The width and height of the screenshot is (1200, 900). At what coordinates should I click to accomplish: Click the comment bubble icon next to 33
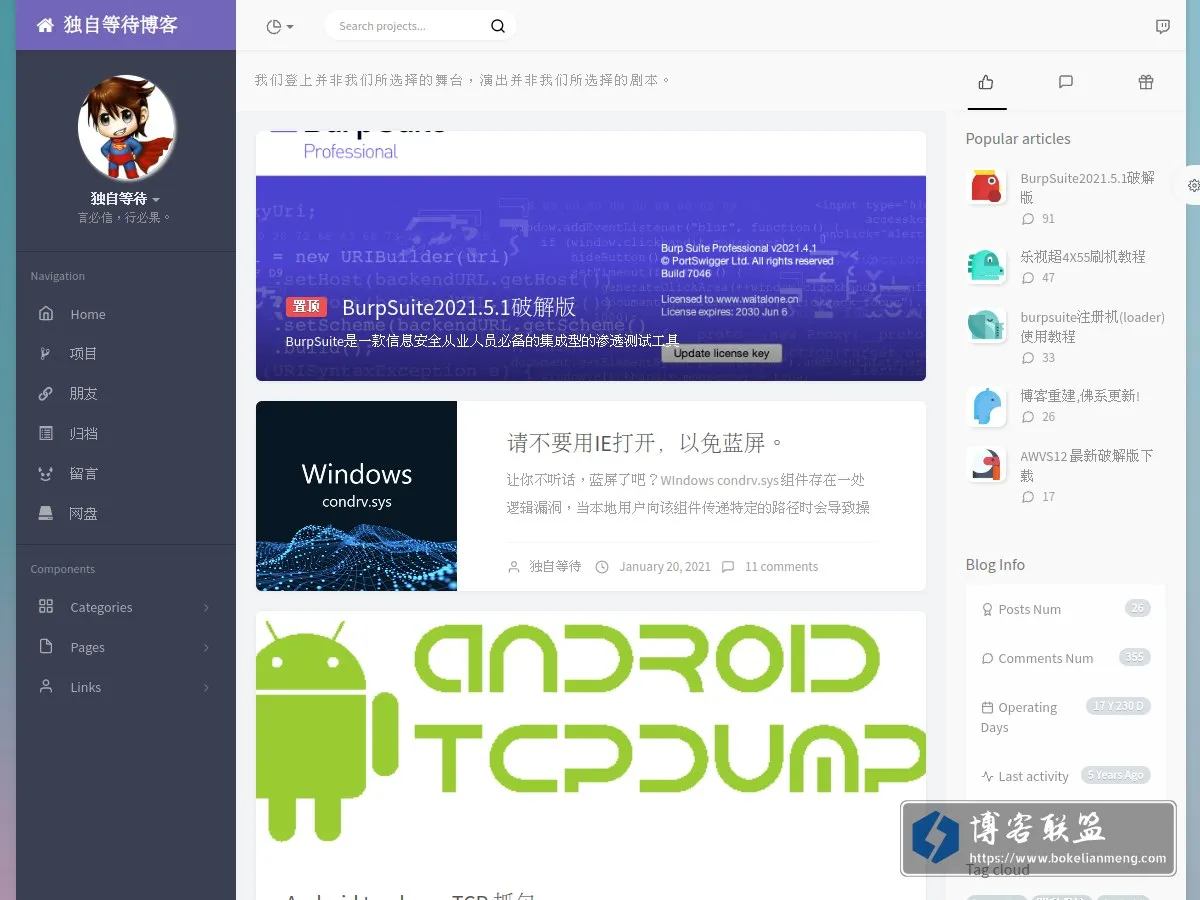click(x=1028, y=357)
